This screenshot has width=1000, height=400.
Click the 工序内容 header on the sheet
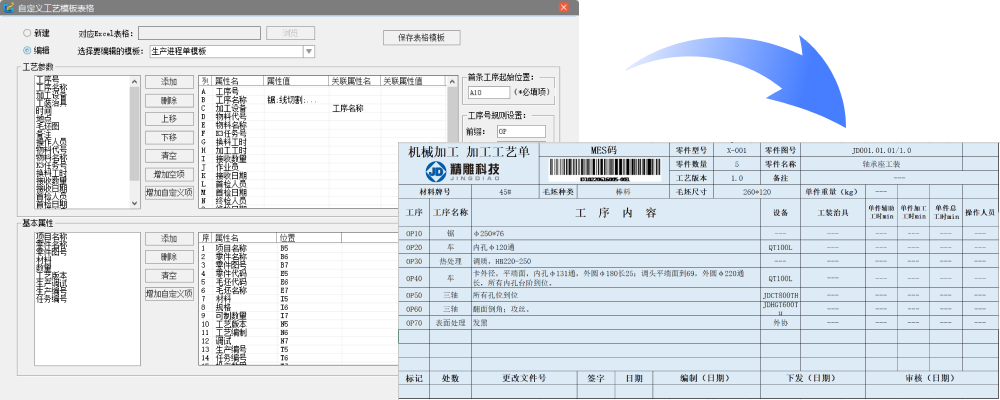click(615, 213)
